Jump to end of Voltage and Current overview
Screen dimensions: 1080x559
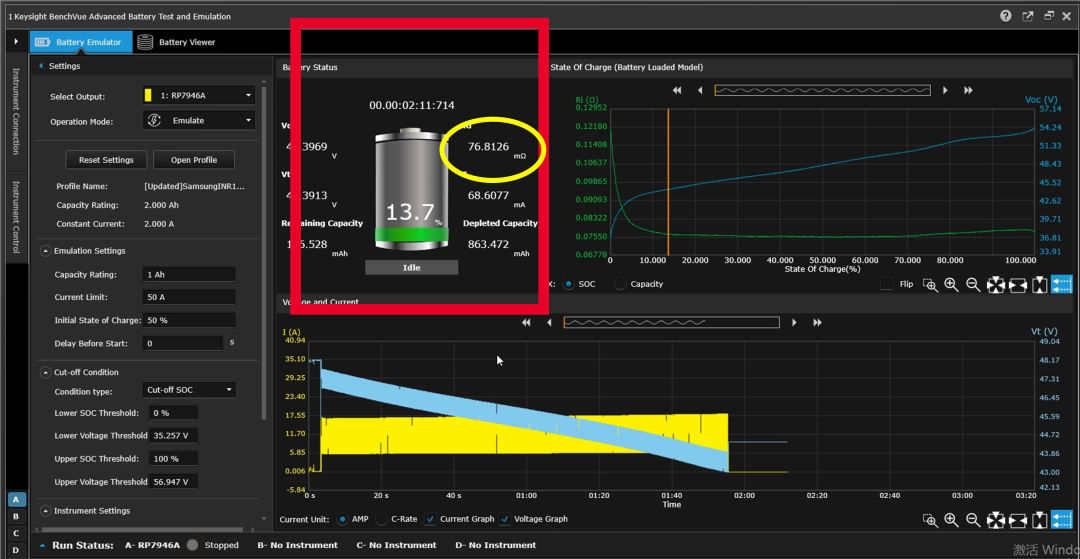(818, 322)
